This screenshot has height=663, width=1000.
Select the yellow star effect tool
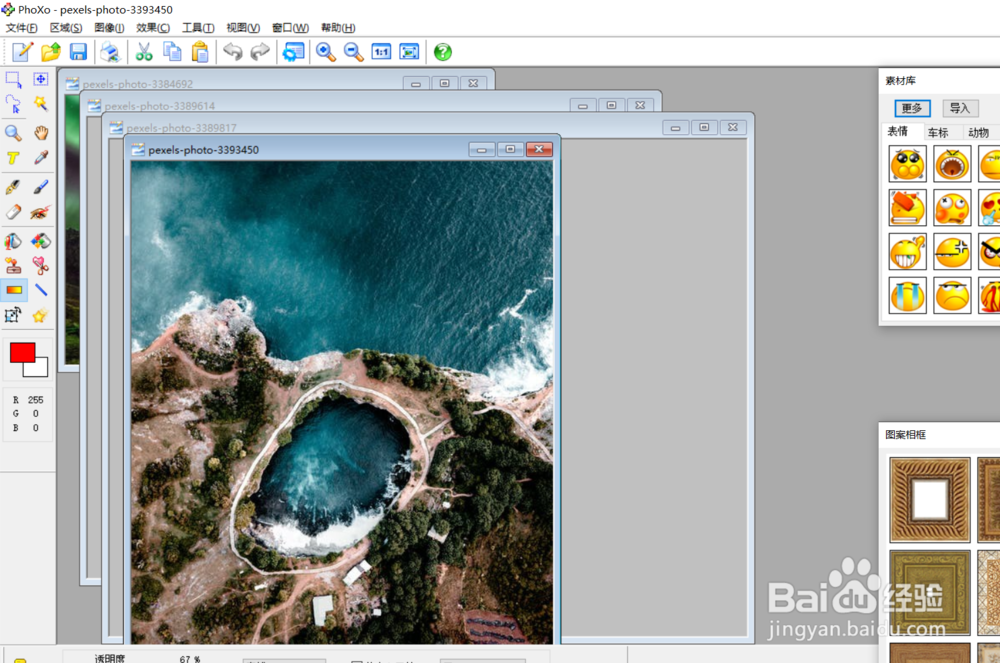[x=41, y=315]
